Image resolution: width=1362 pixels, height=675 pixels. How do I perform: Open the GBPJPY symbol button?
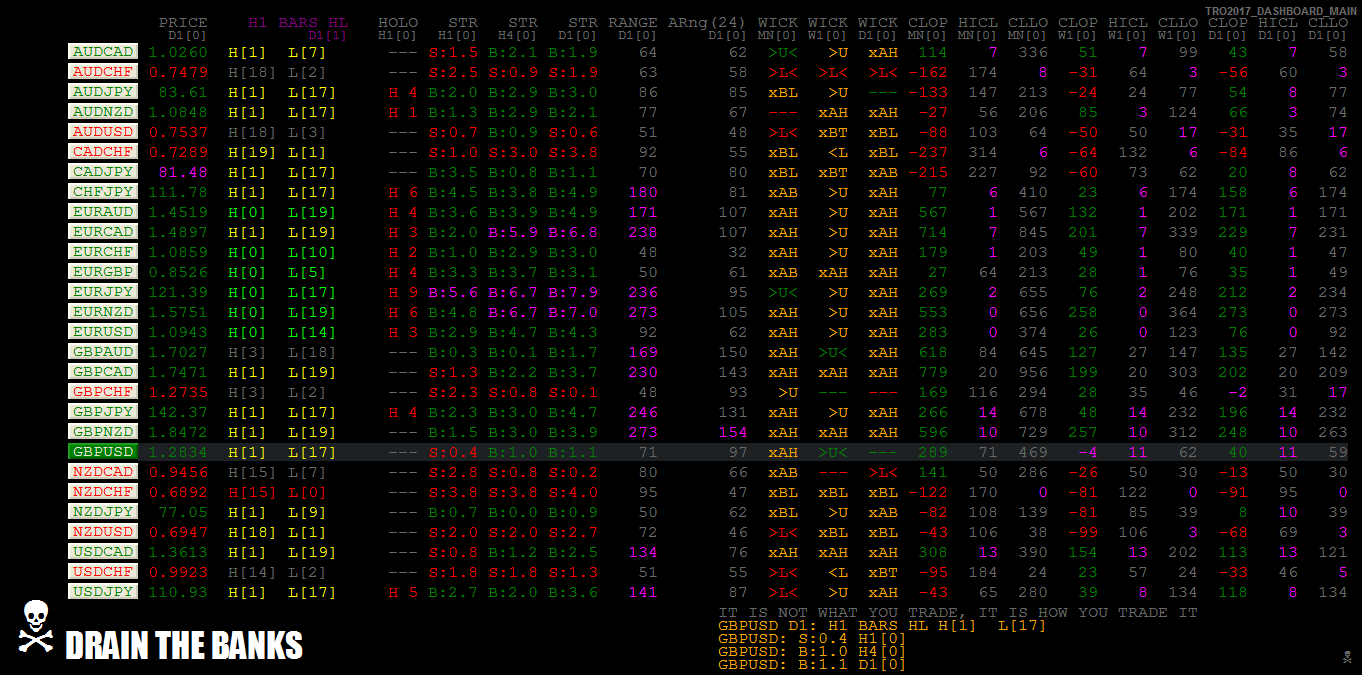103,411
